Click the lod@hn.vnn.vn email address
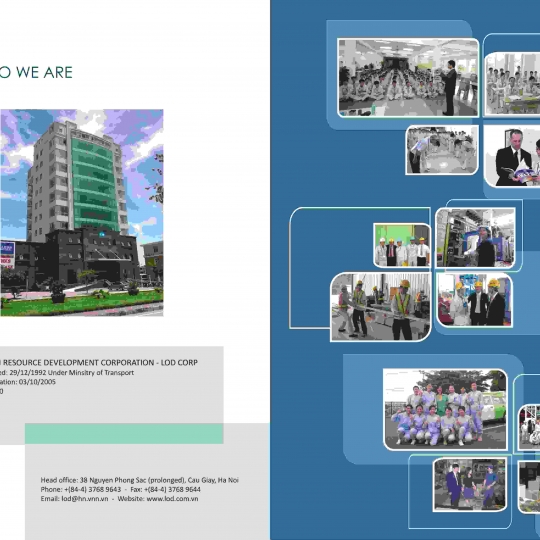The height and width of the screenshot is (540, 540). 85,499
